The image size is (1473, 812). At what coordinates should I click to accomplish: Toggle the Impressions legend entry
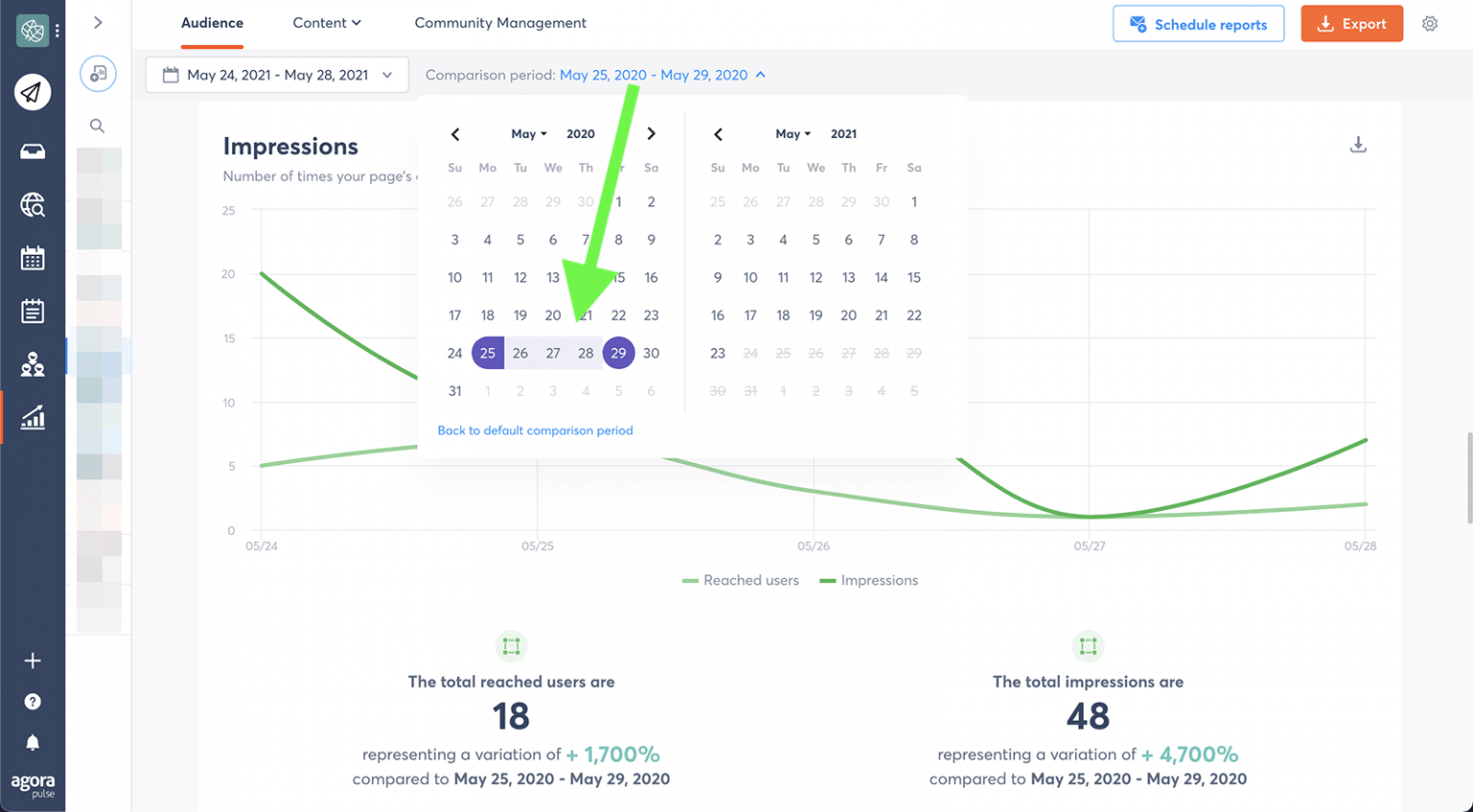(869, 580)
